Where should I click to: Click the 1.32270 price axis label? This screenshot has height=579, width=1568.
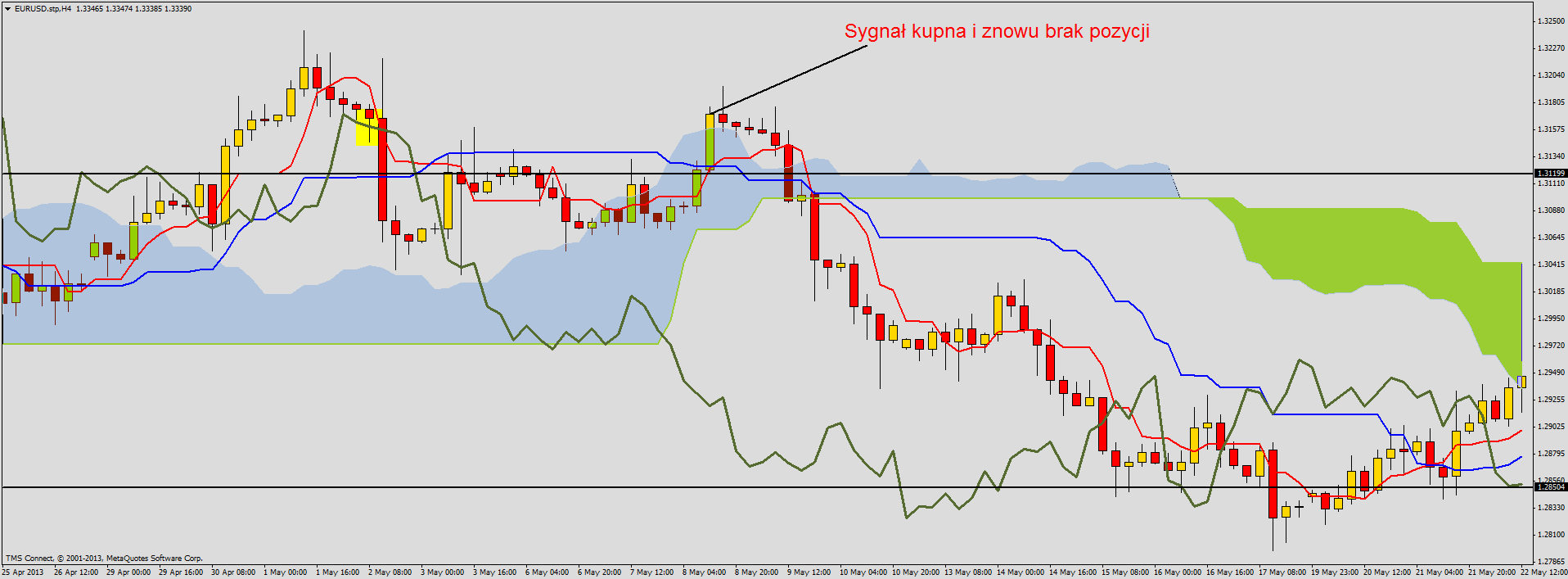tap(1551, 48)
